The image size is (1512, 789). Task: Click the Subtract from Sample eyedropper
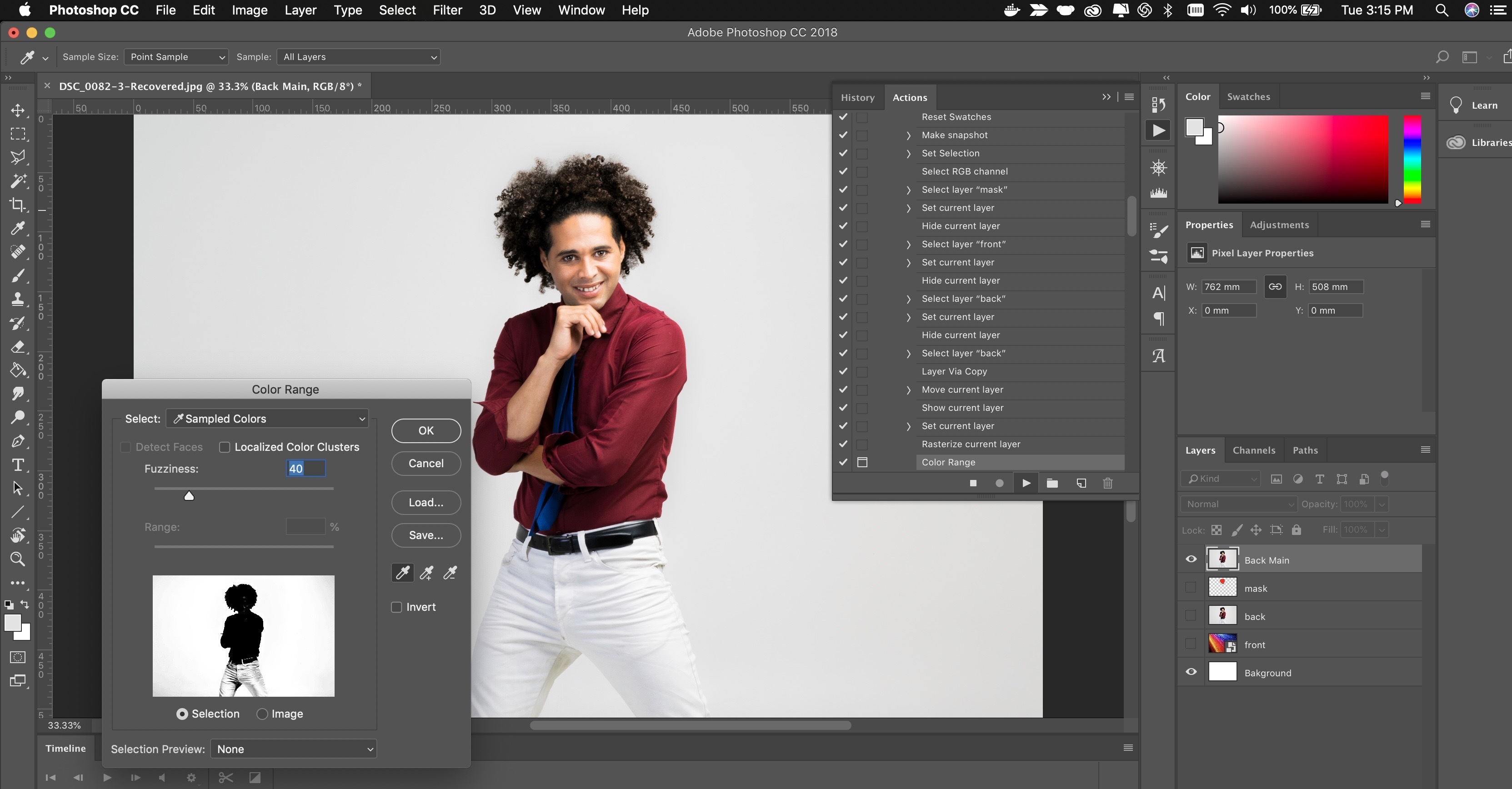(x=450, y=573)
